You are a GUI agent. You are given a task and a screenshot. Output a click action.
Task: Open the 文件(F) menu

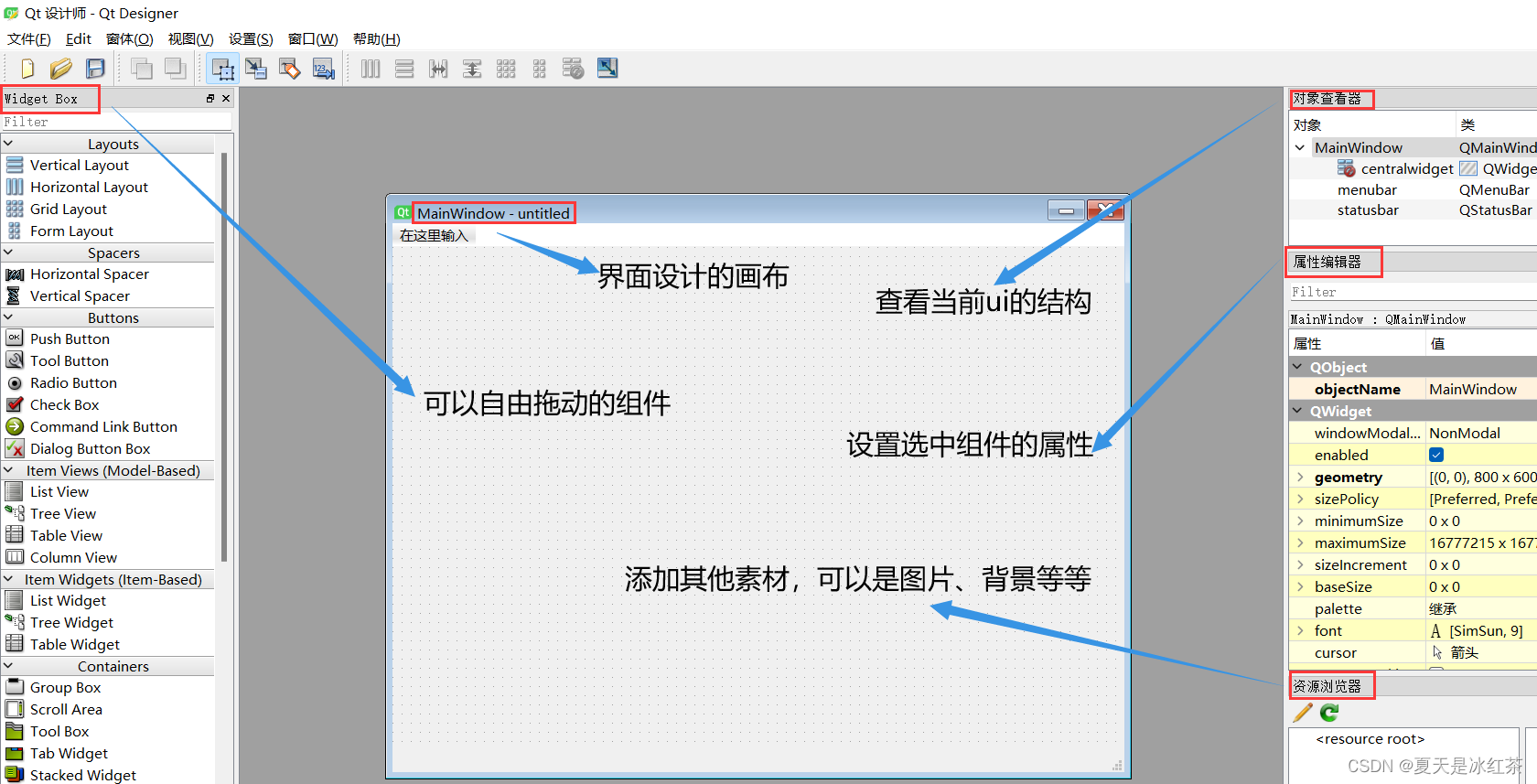pyautogui.click(x=29, y=38)
